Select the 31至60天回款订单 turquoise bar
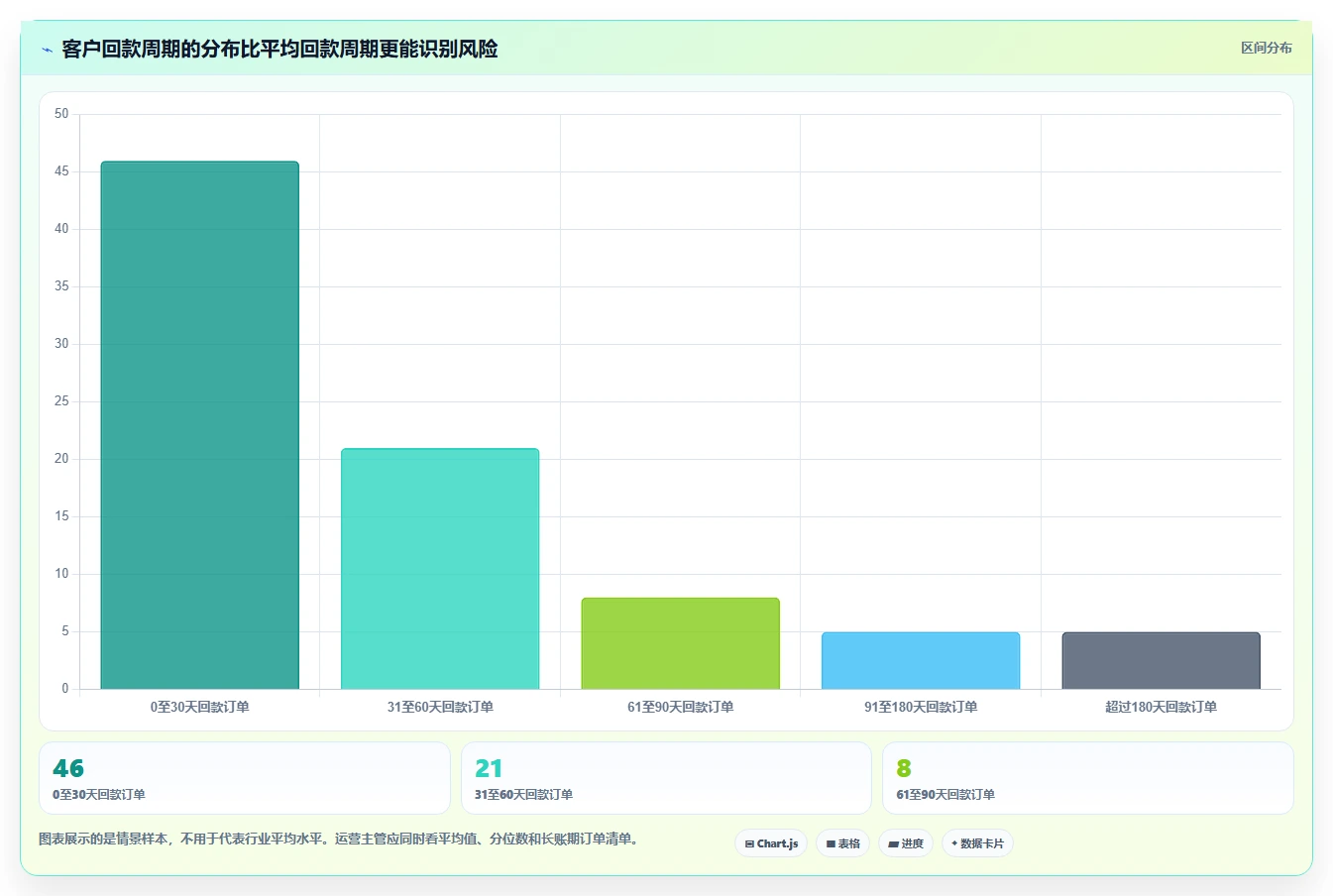Viewport: 1333px width, 896px height. (x=440, y=569)
